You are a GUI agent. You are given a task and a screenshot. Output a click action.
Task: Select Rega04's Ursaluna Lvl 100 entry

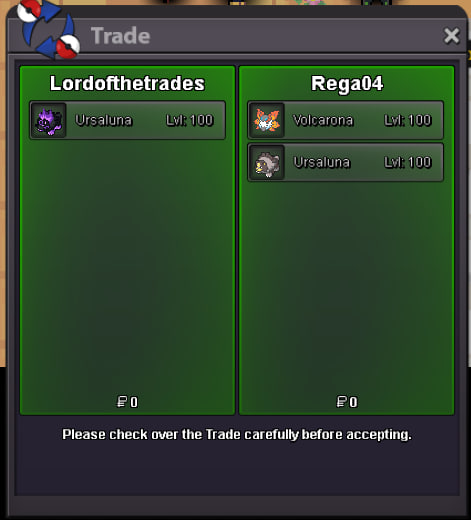pos(345,163)
